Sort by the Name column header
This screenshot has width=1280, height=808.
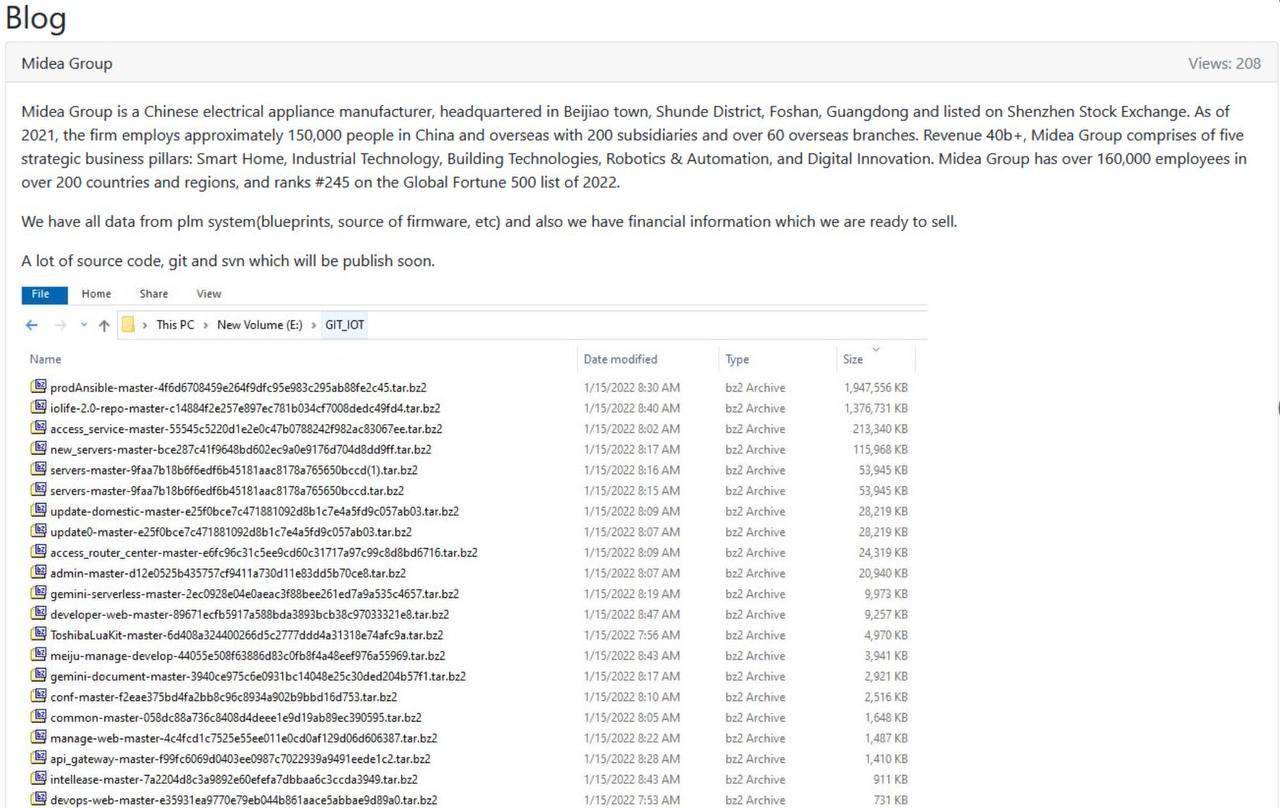(46, 359)
